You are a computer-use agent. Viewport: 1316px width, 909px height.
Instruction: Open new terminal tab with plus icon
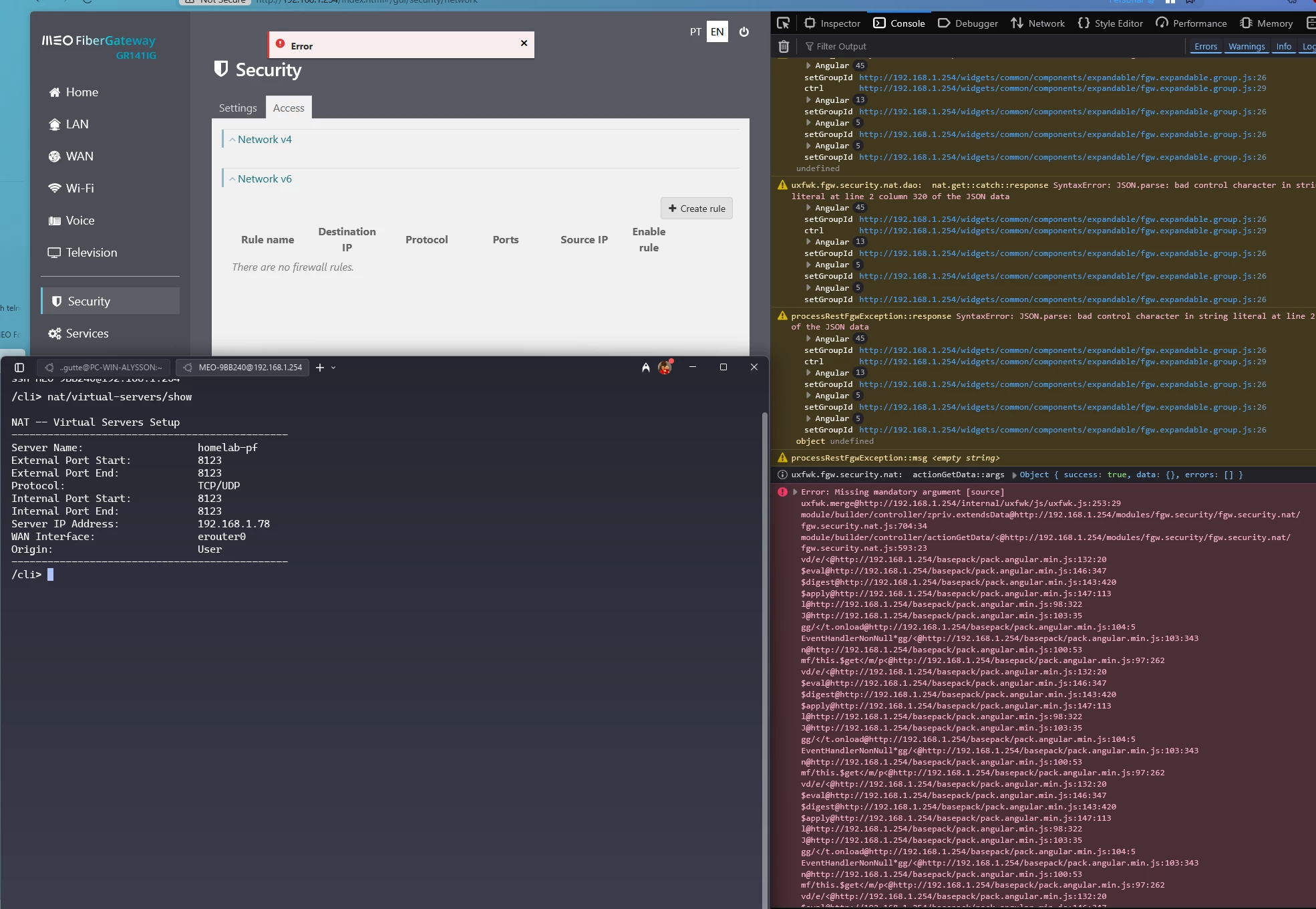(320, 368)
